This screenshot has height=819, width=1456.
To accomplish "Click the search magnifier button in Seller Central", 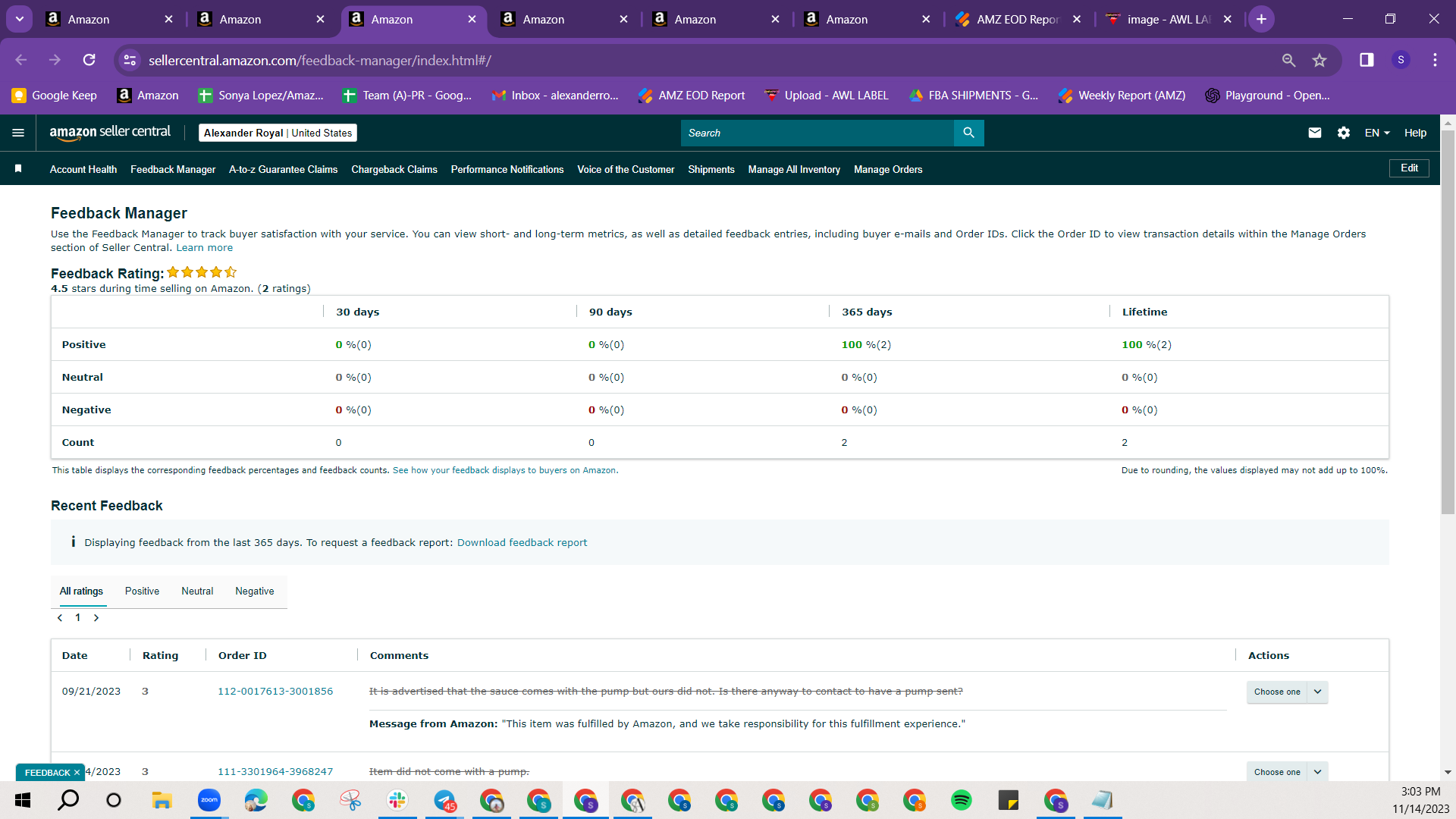I will click(968, 133).
